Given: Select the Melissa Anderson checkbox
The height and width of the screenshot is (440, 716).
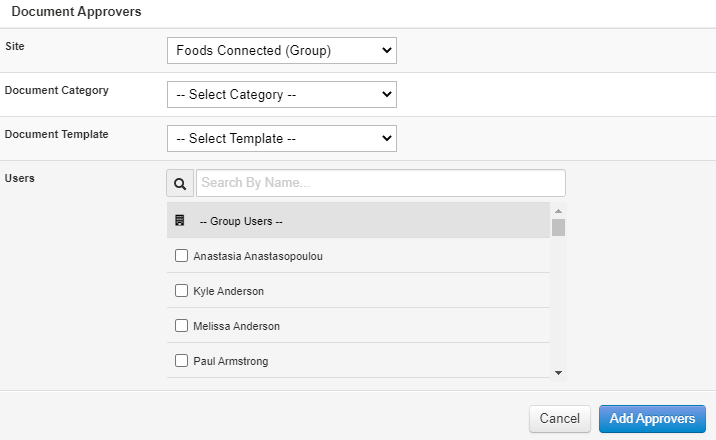Looking at the screenshot, I should 181,325.
